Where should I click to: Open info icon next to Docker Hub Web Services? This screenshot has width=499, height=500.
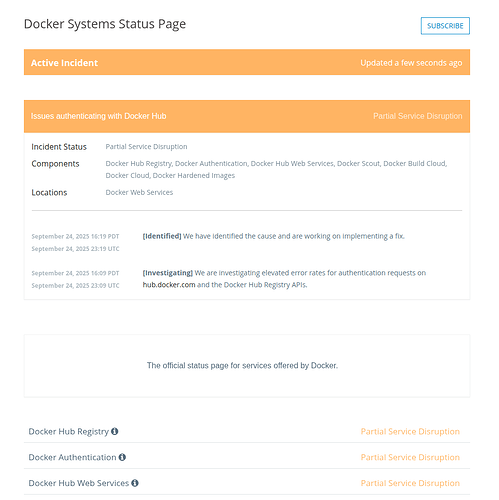(135, 483)
